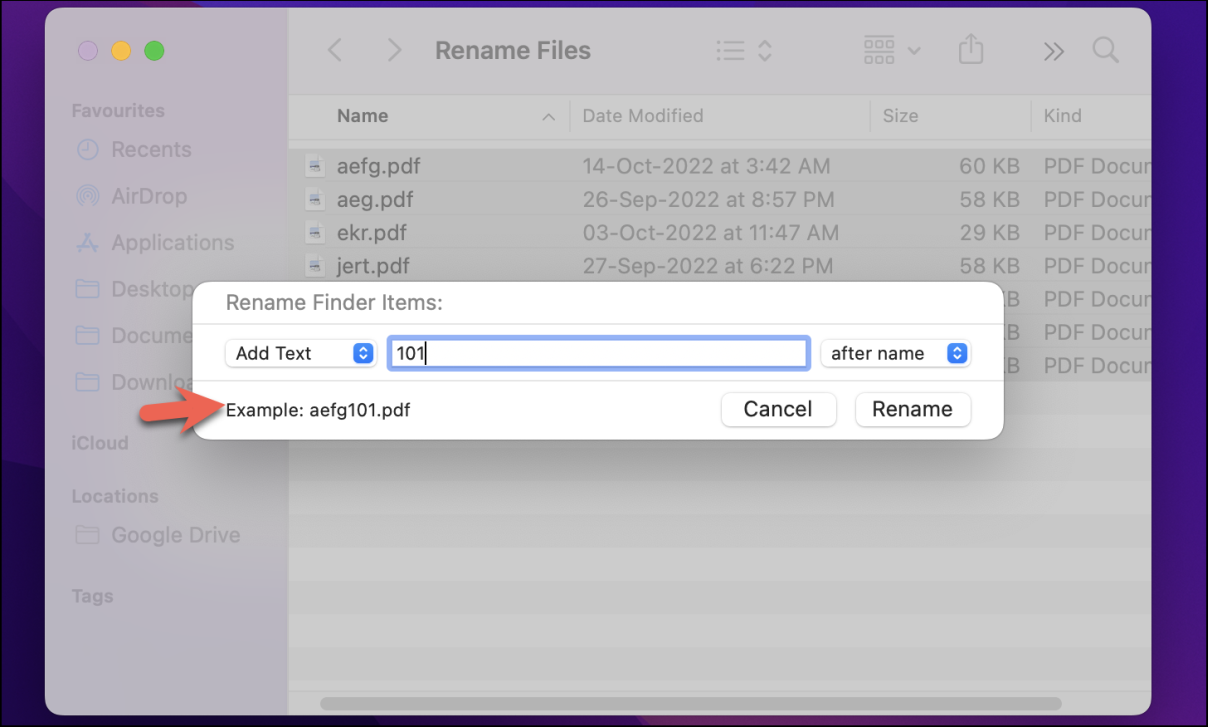This screenshot has height=727, width=1208.
Task: Open the Add Text rename mode dropdown
Action: [300, 353]
